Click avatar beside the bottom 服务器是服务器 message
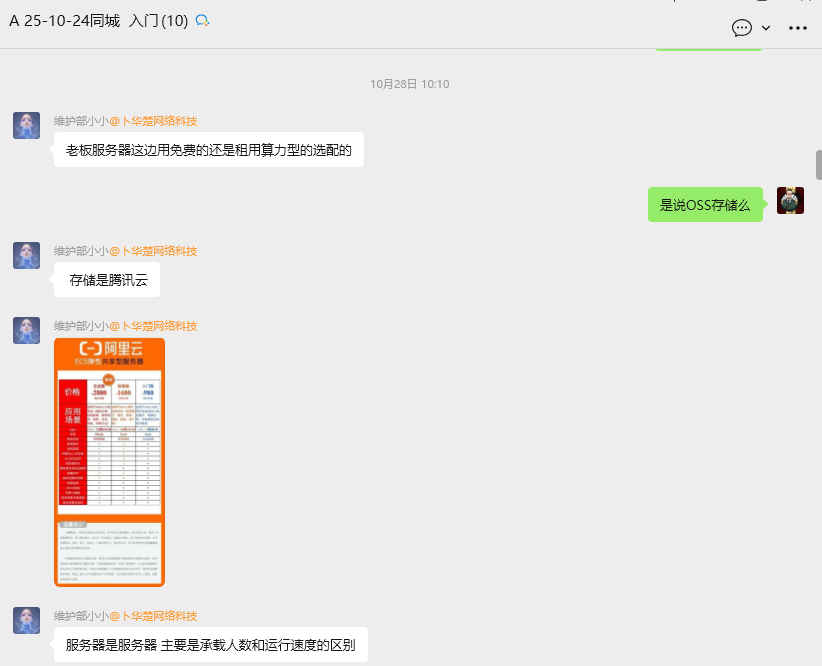Screen dimensions: 822x666 tap(26, 620)
